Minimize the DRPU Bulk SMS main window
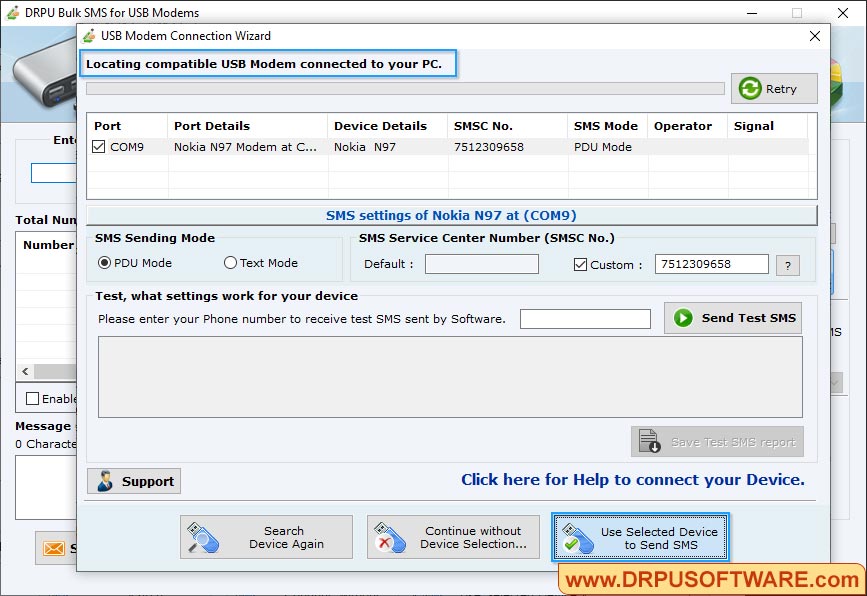This screenshot has height=596, width=867. pos(752,13)
